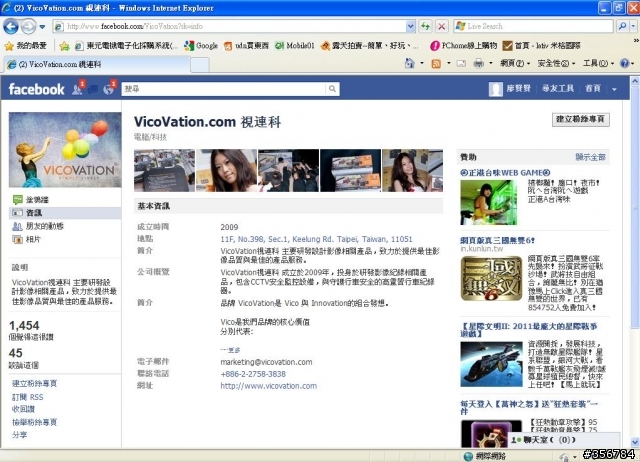Open the Facebook account dropdown arrow
640x462 pixels.
point(614,89)
